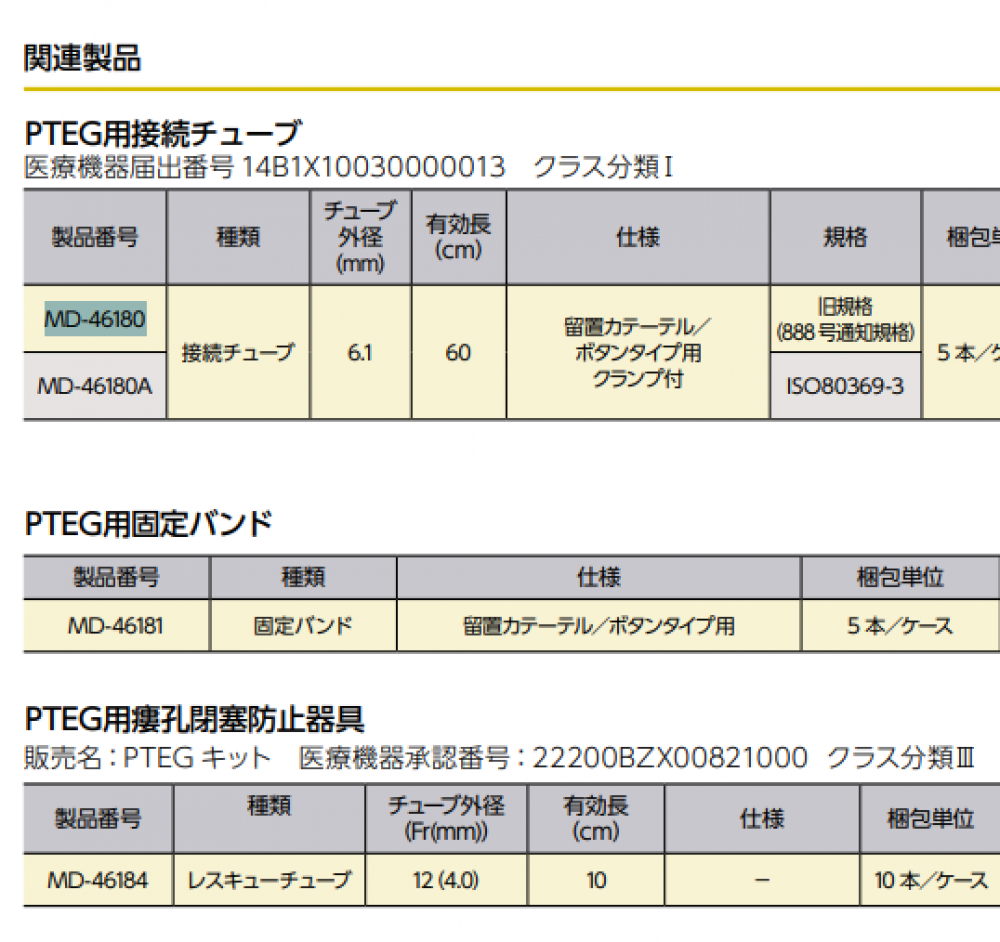Click the ISO80369-3 standard cell
The height and width of the screenshot is (942, 1000).
[x=845, y=386]
